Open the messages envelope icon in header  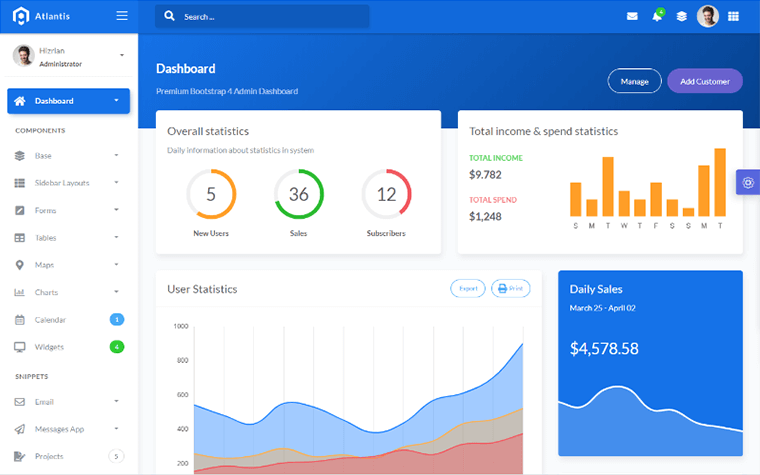click(632, 16)
